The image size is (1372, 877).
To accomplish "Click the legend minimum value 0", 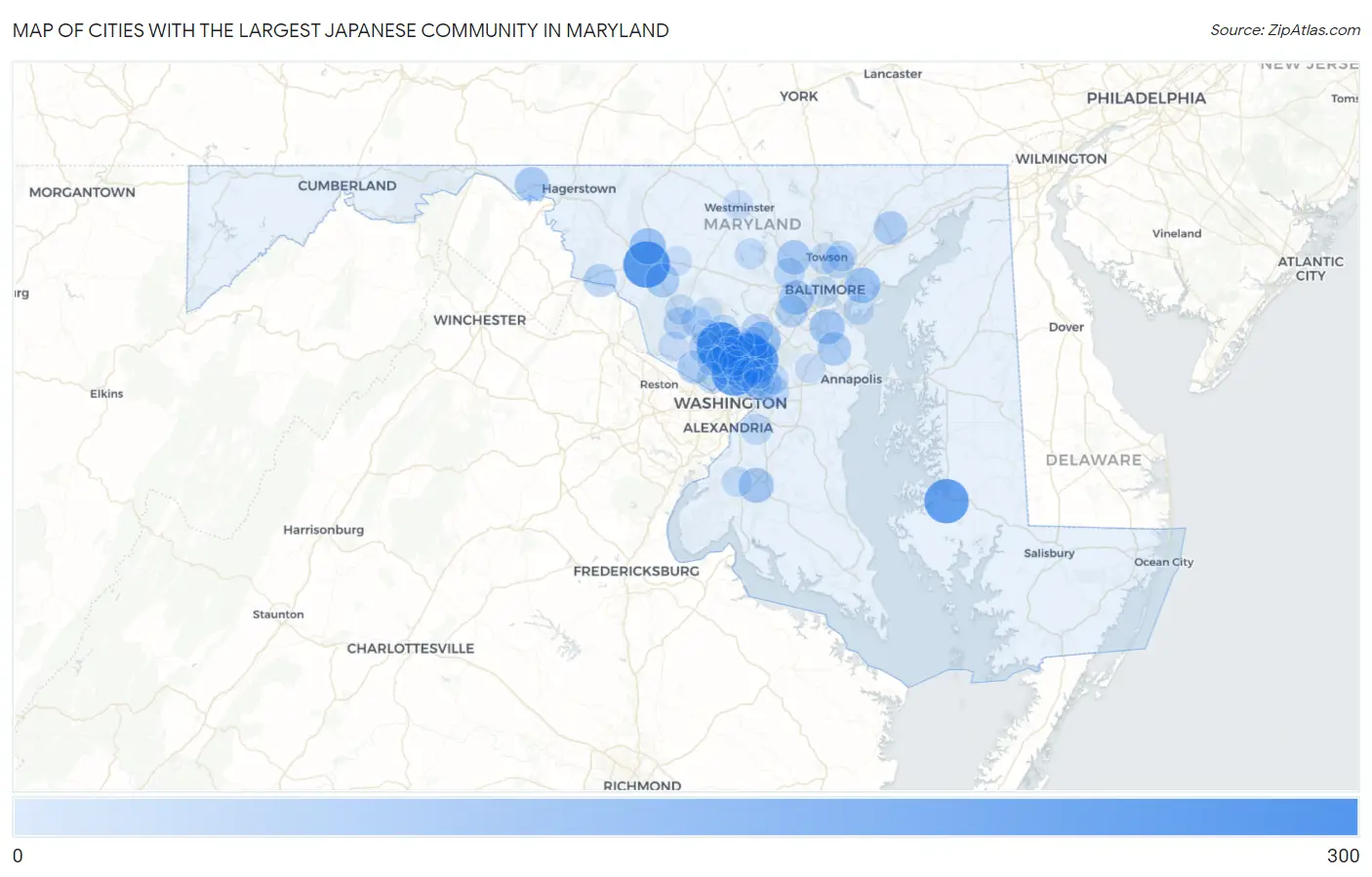I will click(18, 856).
